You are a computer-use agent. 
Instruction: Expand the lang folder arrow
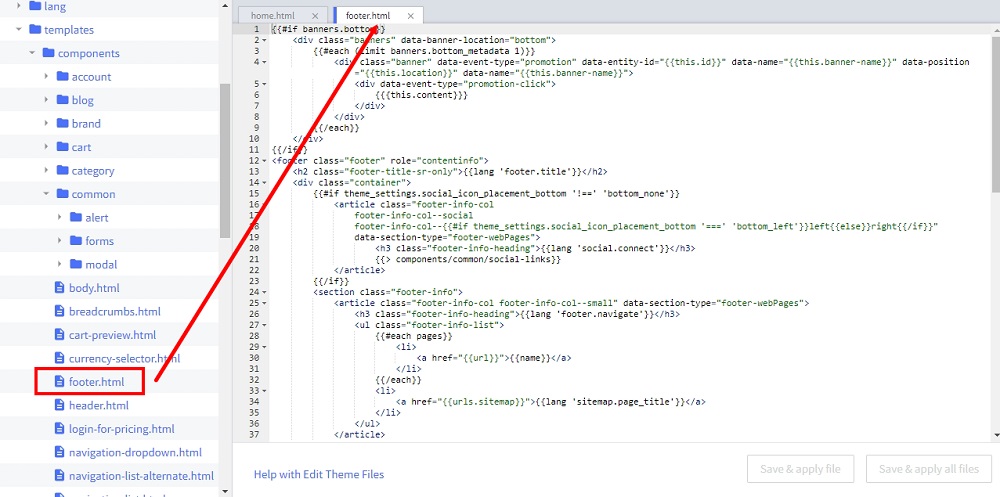click(x=18, y=6)
